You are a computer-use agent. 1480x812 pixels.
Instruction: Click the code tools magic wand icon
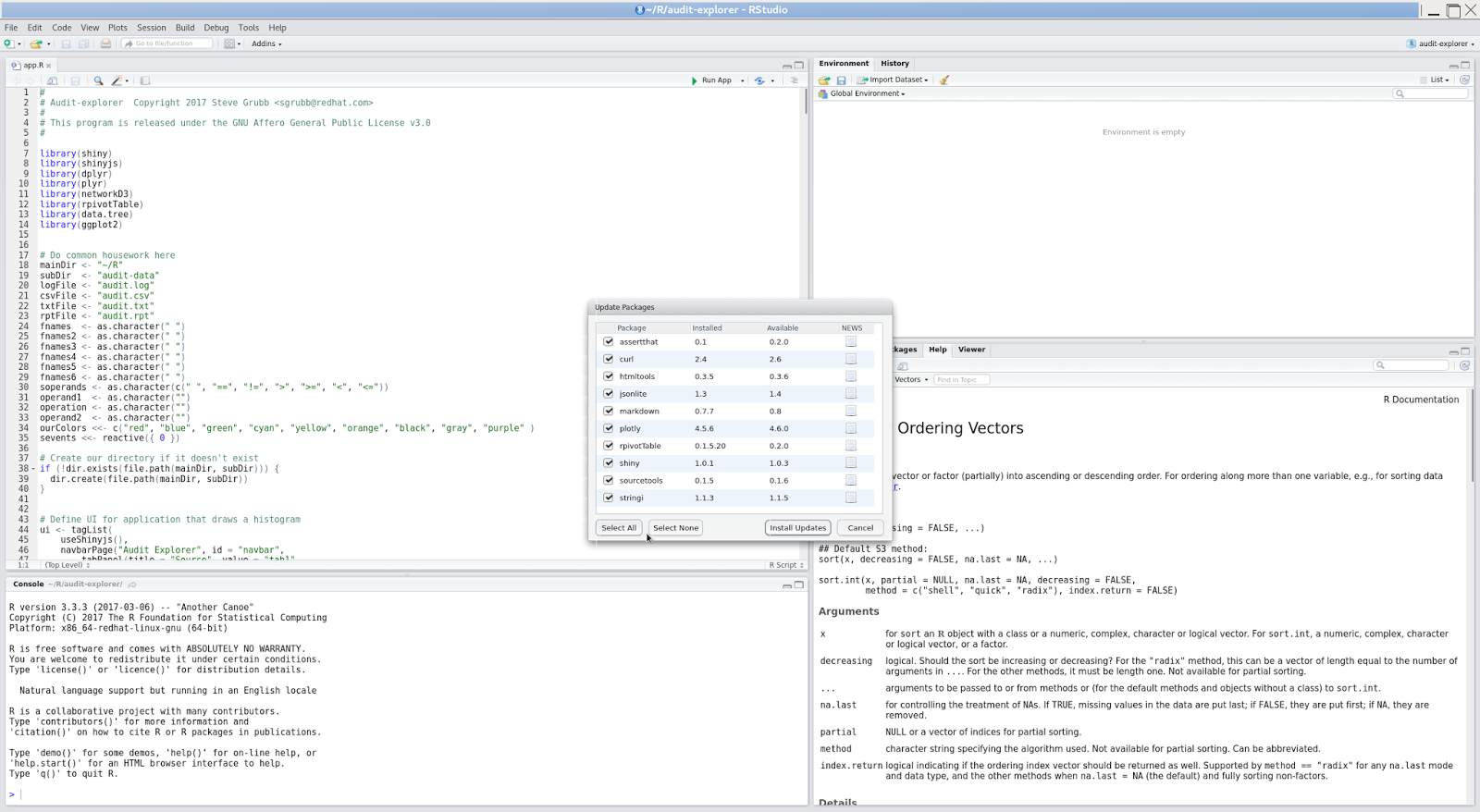[x=117, y=80]
